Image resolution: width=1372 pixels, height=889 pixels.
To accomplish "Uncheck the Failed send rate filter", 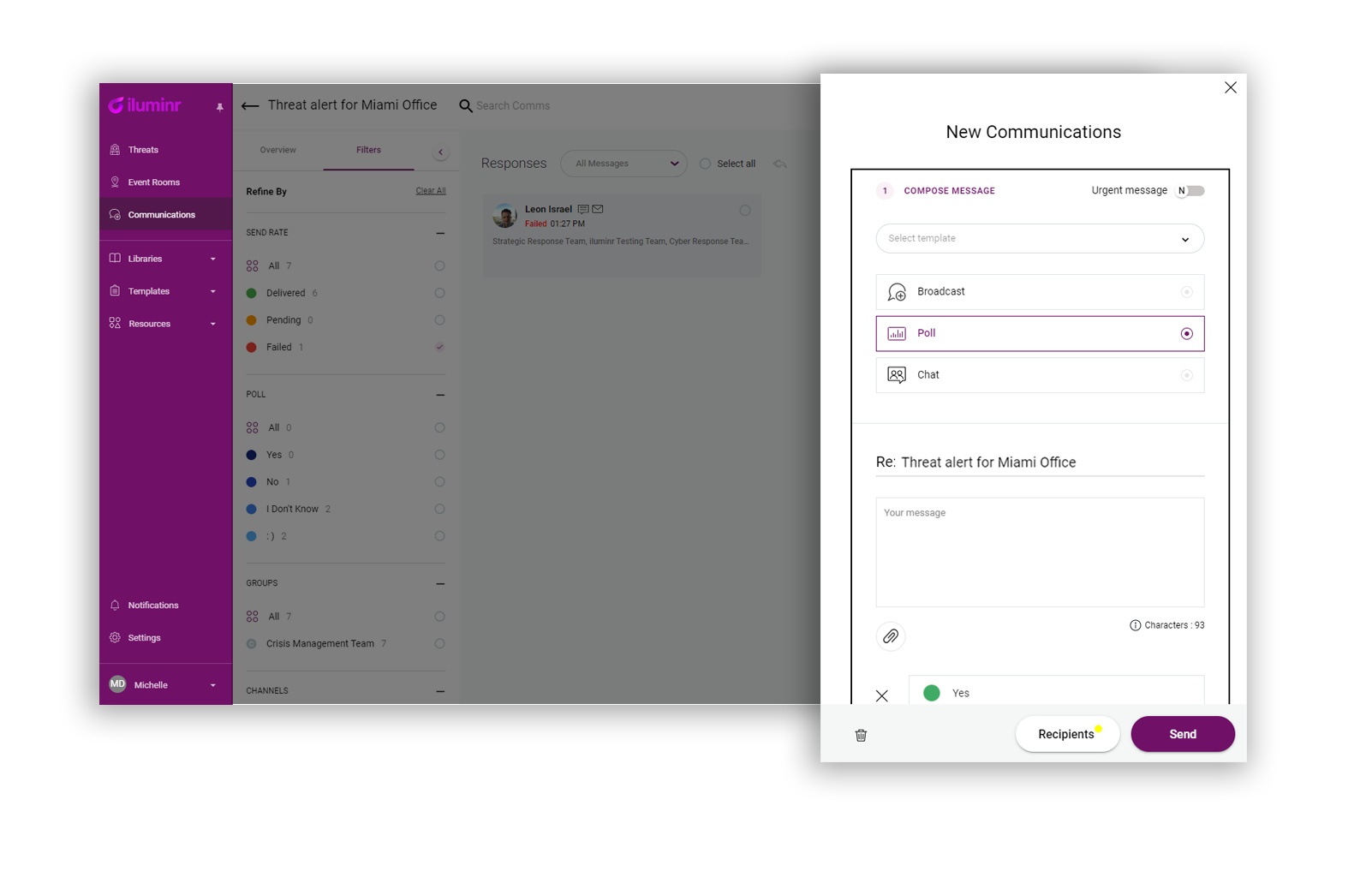I will pos(439,347).
